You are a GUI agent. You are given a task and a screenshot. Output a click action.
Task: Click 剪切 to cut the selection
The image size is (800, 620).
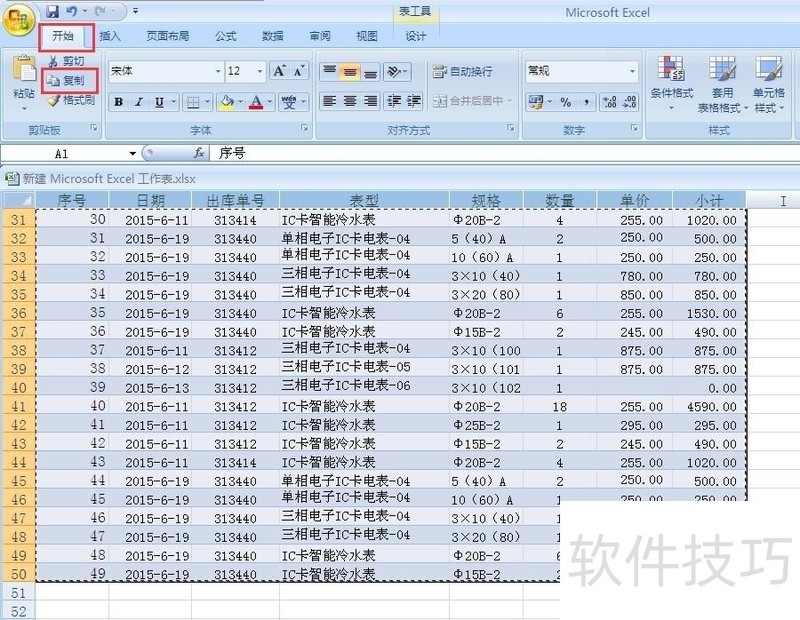66,61
